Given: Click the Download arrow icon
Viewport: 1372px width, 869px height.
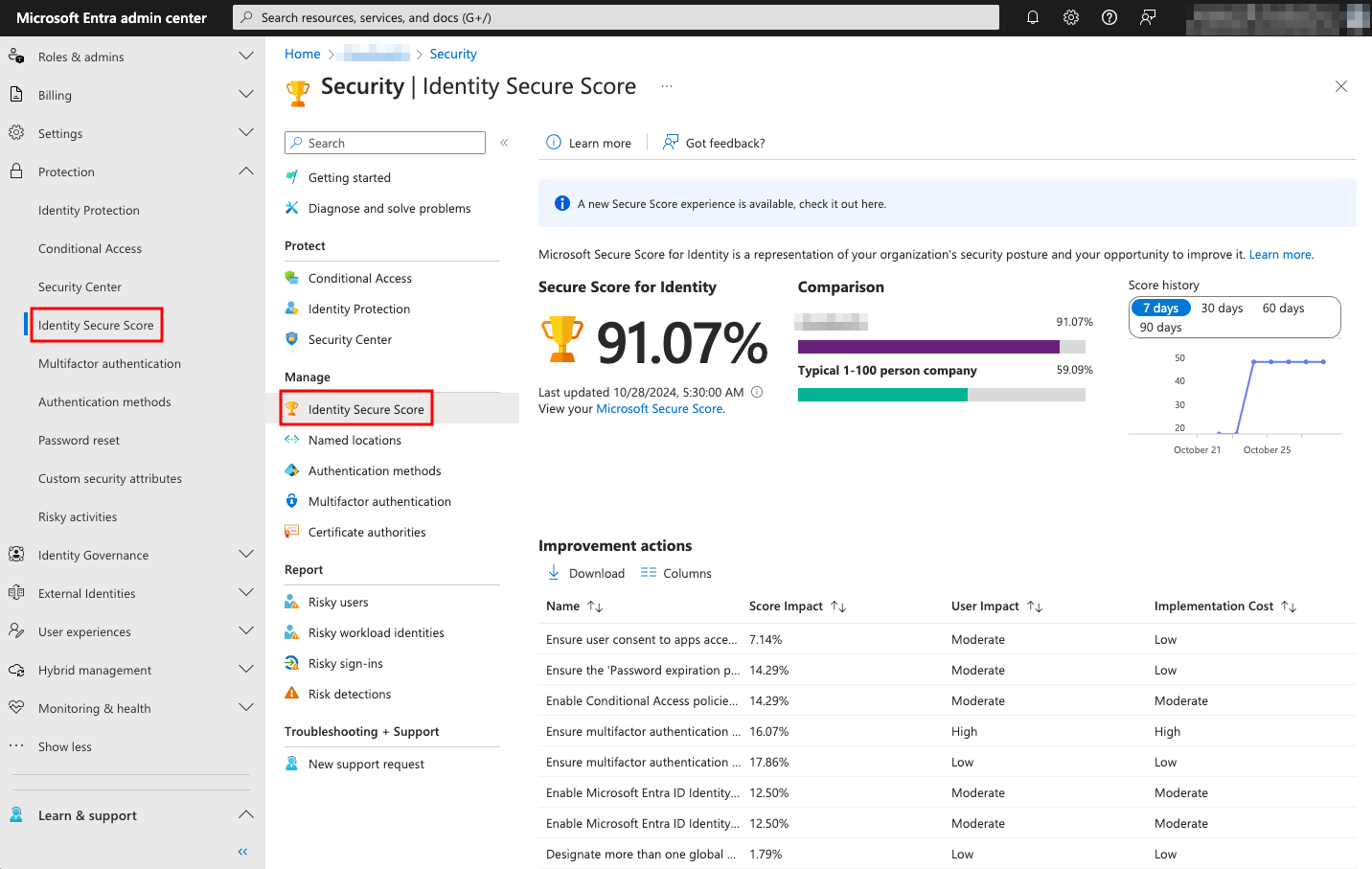Looking at the screenshot, I should (554, 572).
